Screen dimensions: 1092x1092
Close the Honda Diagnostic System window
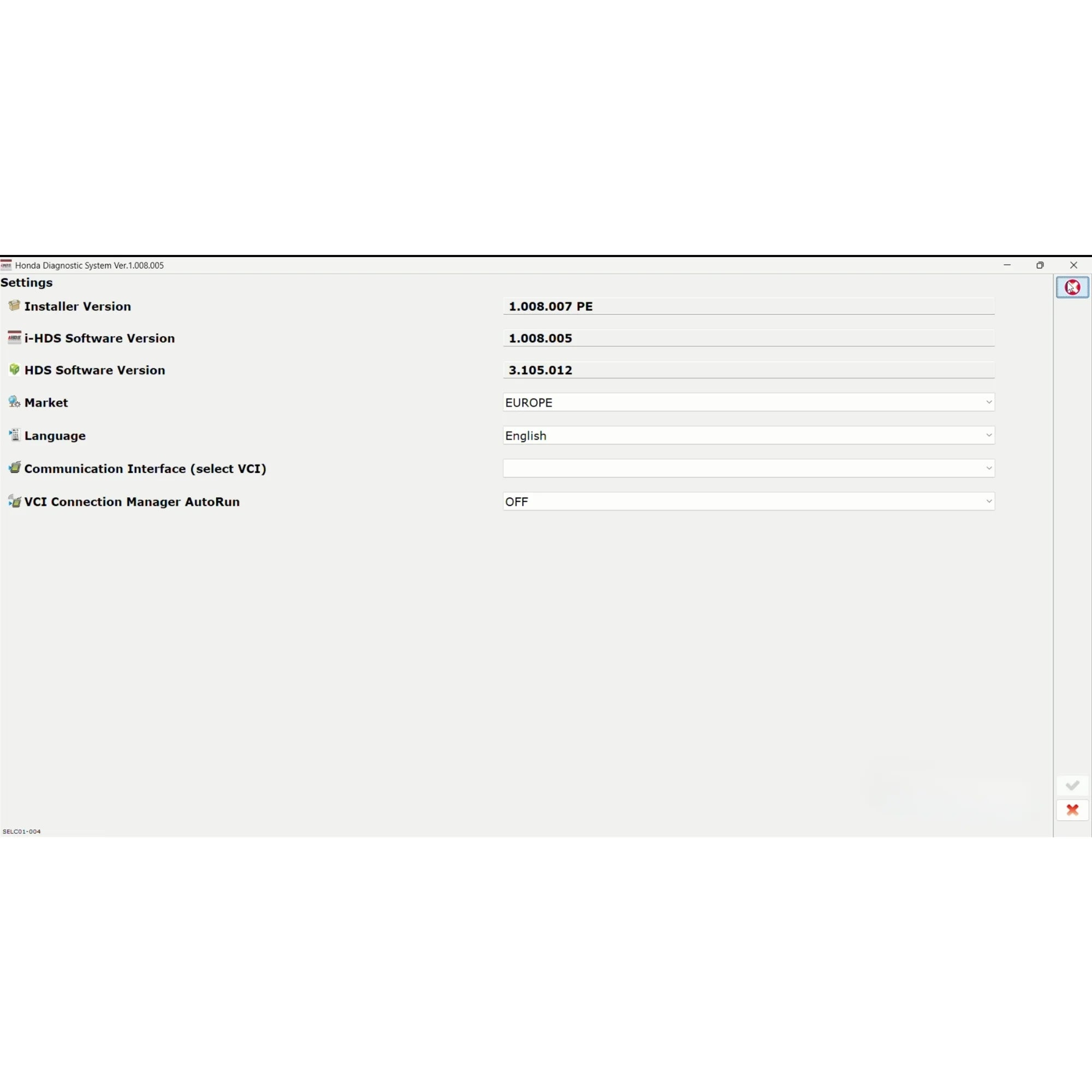[1073, 265]
